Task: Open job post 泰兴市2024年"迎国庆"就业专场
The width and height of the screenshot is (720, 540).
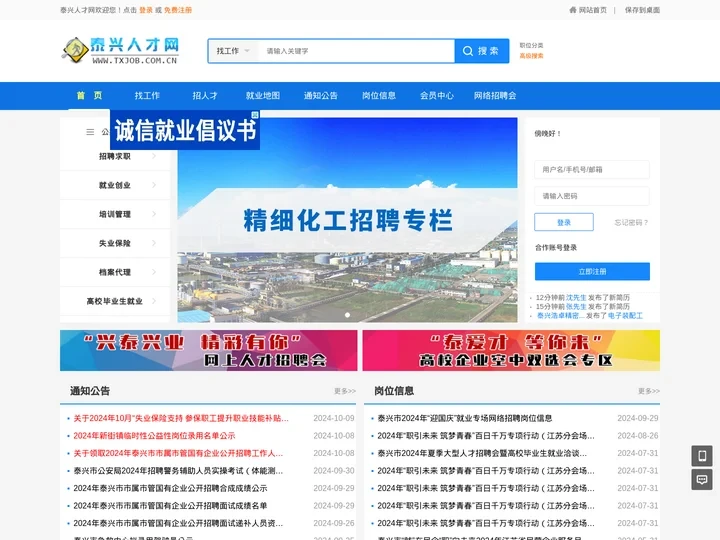Action: click(464, 418)
